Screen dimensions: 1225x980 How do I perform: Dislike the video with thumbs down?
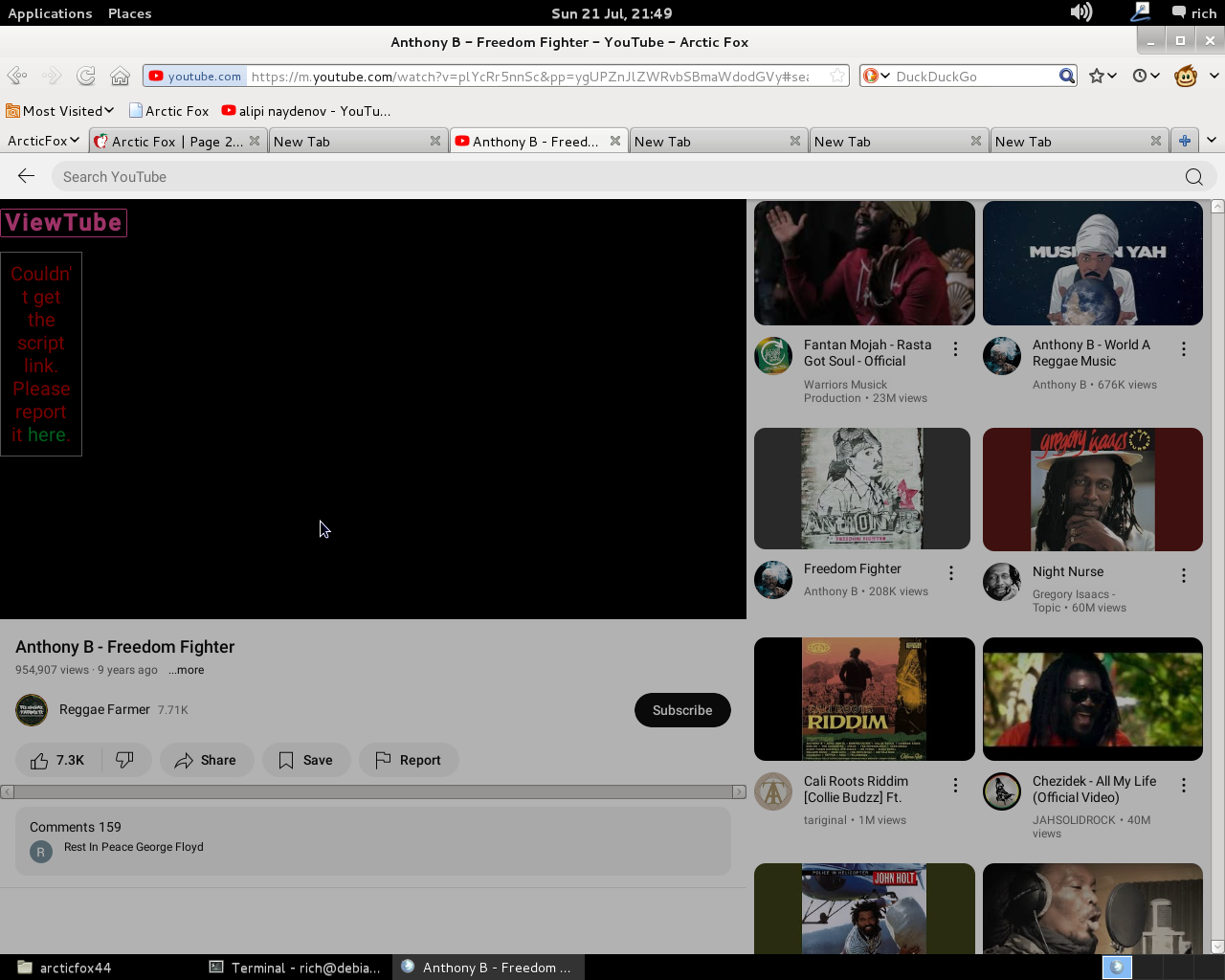click(x=125, y=760)
